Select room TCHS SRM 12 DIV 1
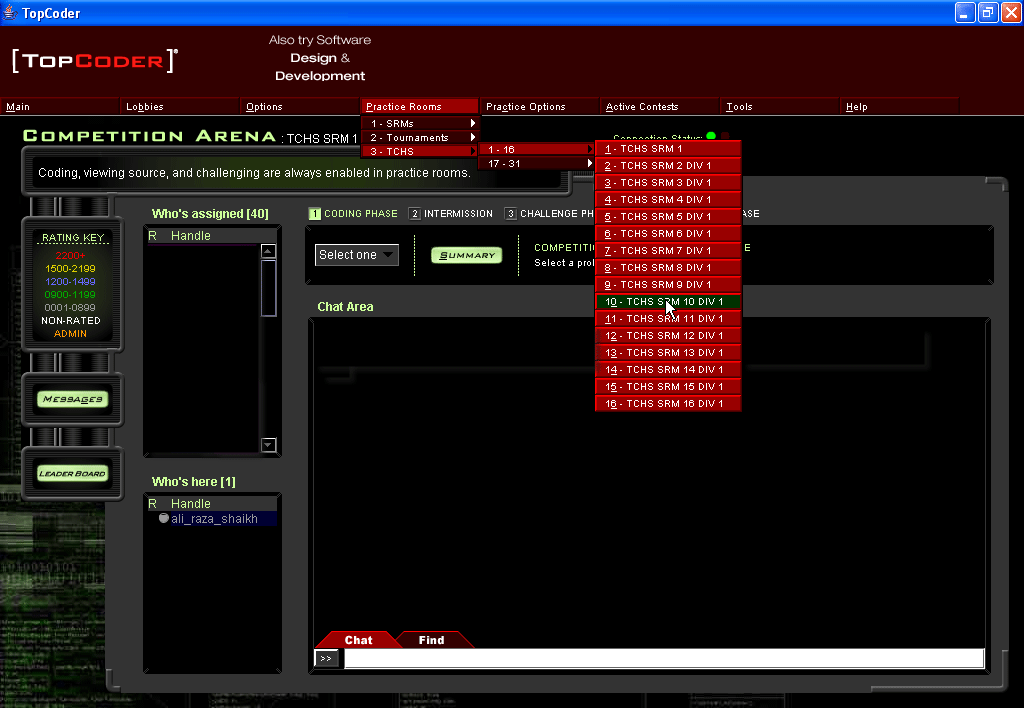This screenshot has height=708, width=1025. [x=668, y=336]
